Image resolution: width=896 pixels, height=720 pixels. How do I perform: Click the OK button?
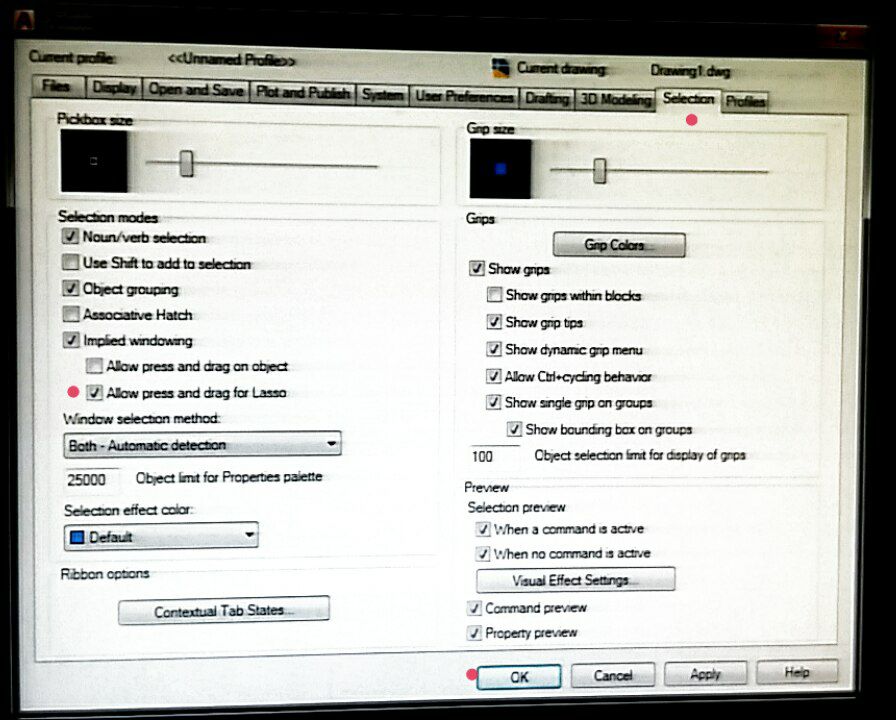[x=519, y=677]
